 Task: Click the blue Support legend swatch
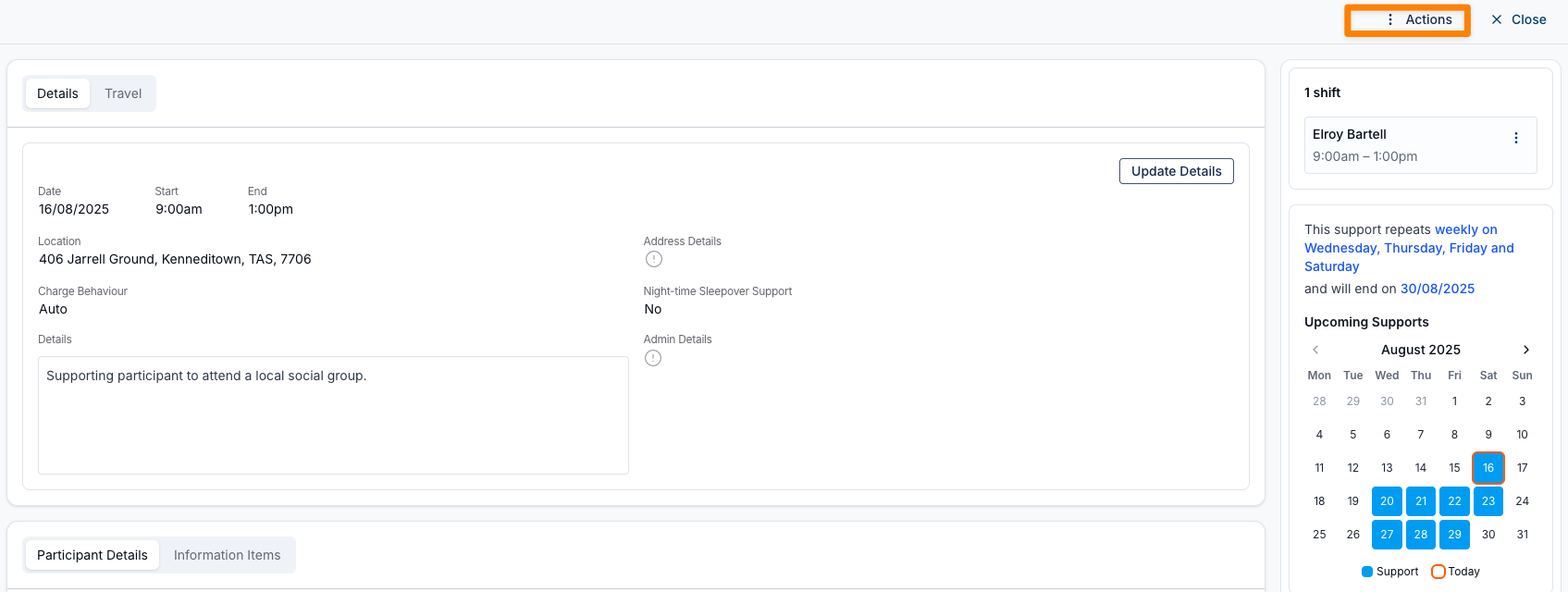(x=1367, y=572)
